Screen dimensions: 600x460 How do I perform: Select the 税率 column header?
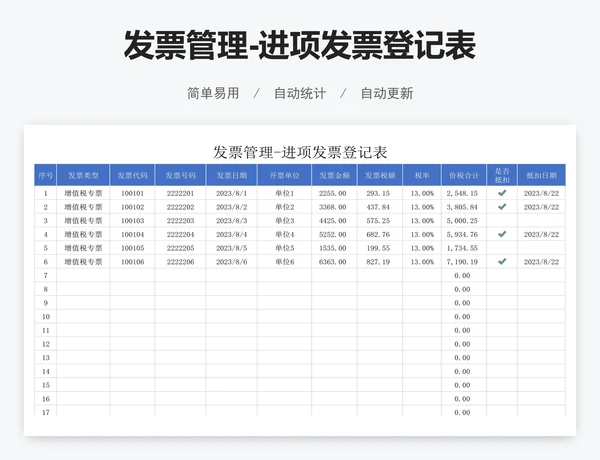tap(422, 175)
